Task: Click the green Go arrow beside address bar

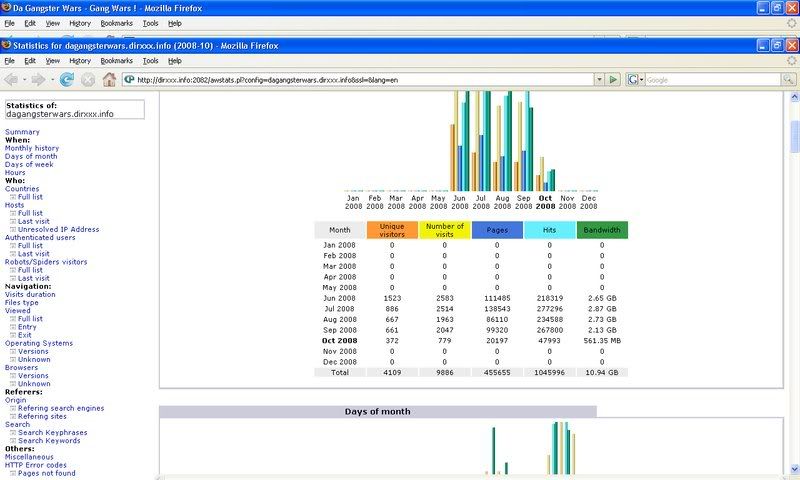Action: point(613,79)
